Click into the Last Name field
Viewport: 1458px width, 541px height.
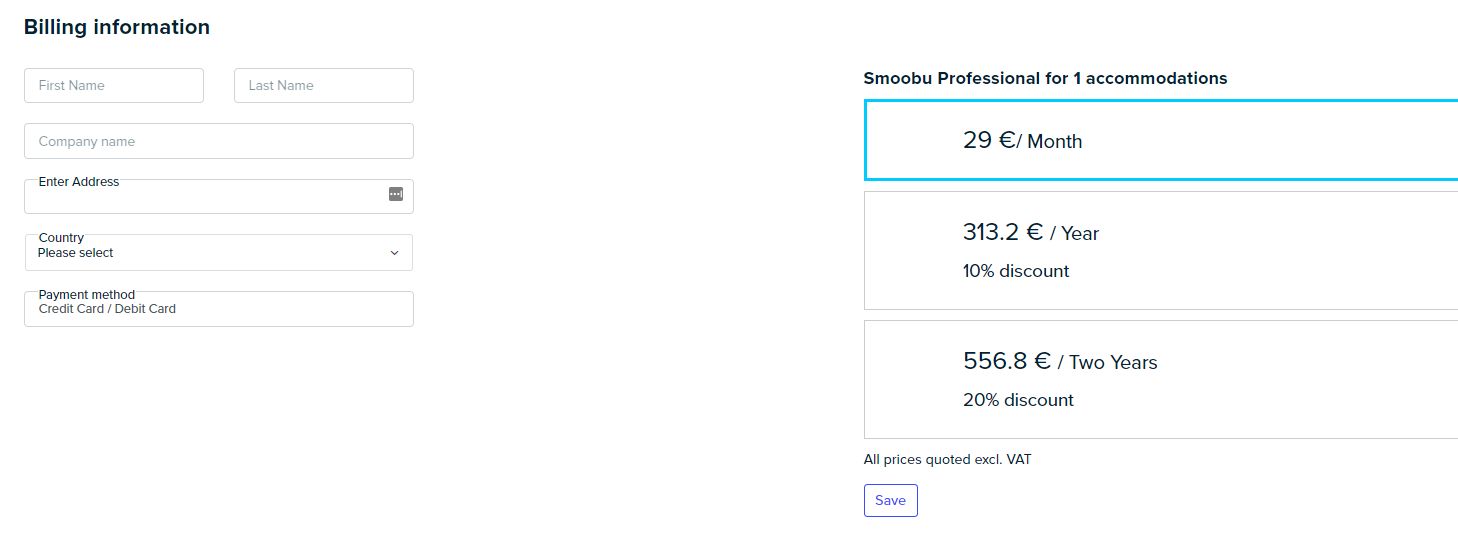[324, 85]
